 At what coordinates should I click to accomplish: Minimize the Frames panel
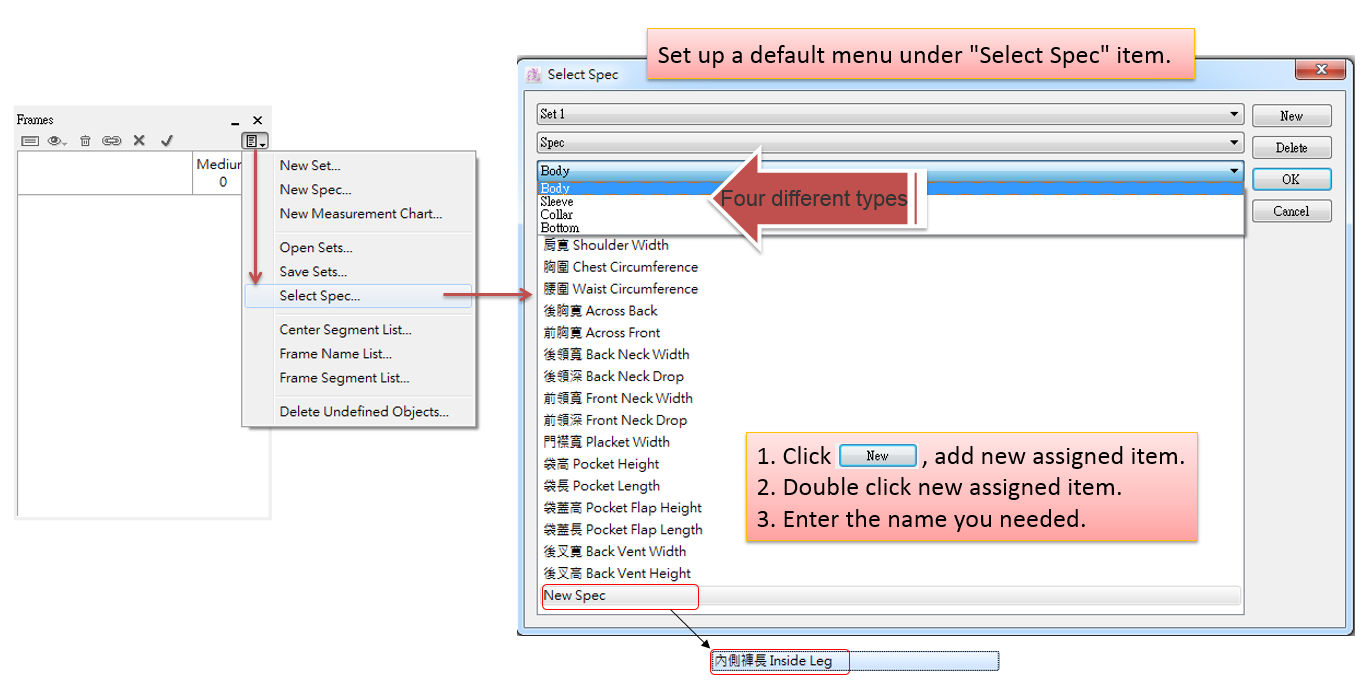(x=234, y=120)
